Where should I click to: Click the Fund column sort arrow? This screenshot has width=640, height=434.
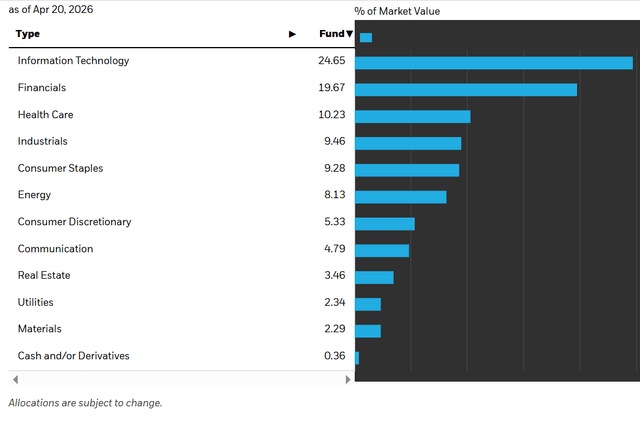350,34
